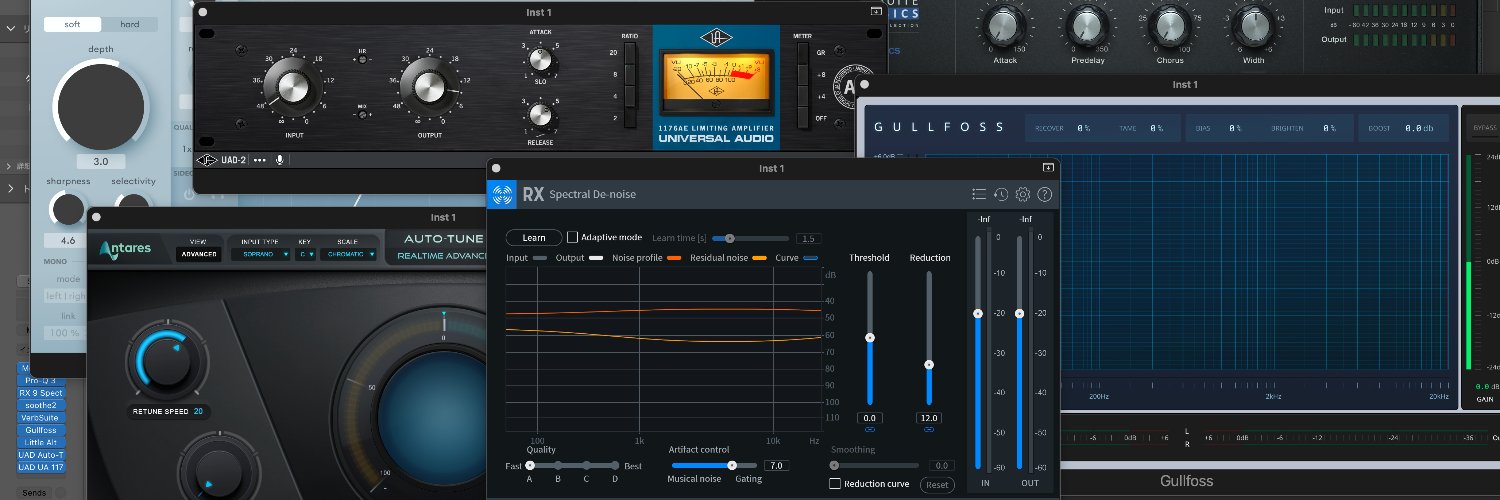Open Auto-Tune Input Type Soprano dropdown
Screen dimensions: 1500x500
tap(259, 254)
